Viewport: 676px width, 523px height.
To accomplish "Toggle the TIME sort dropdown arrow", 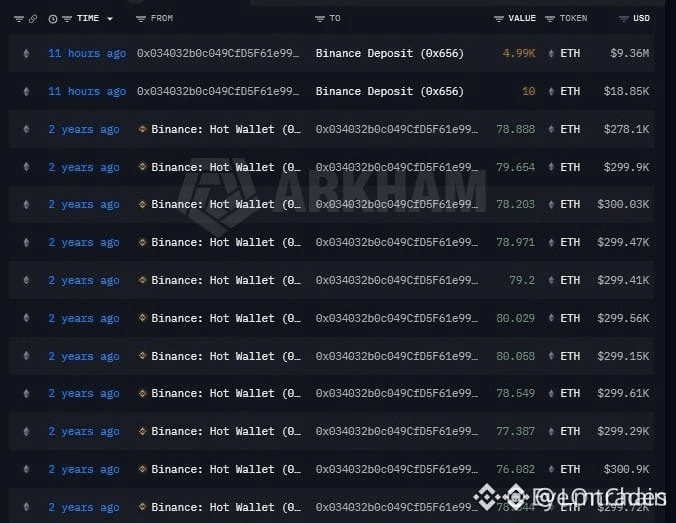I will coord(110,19).
